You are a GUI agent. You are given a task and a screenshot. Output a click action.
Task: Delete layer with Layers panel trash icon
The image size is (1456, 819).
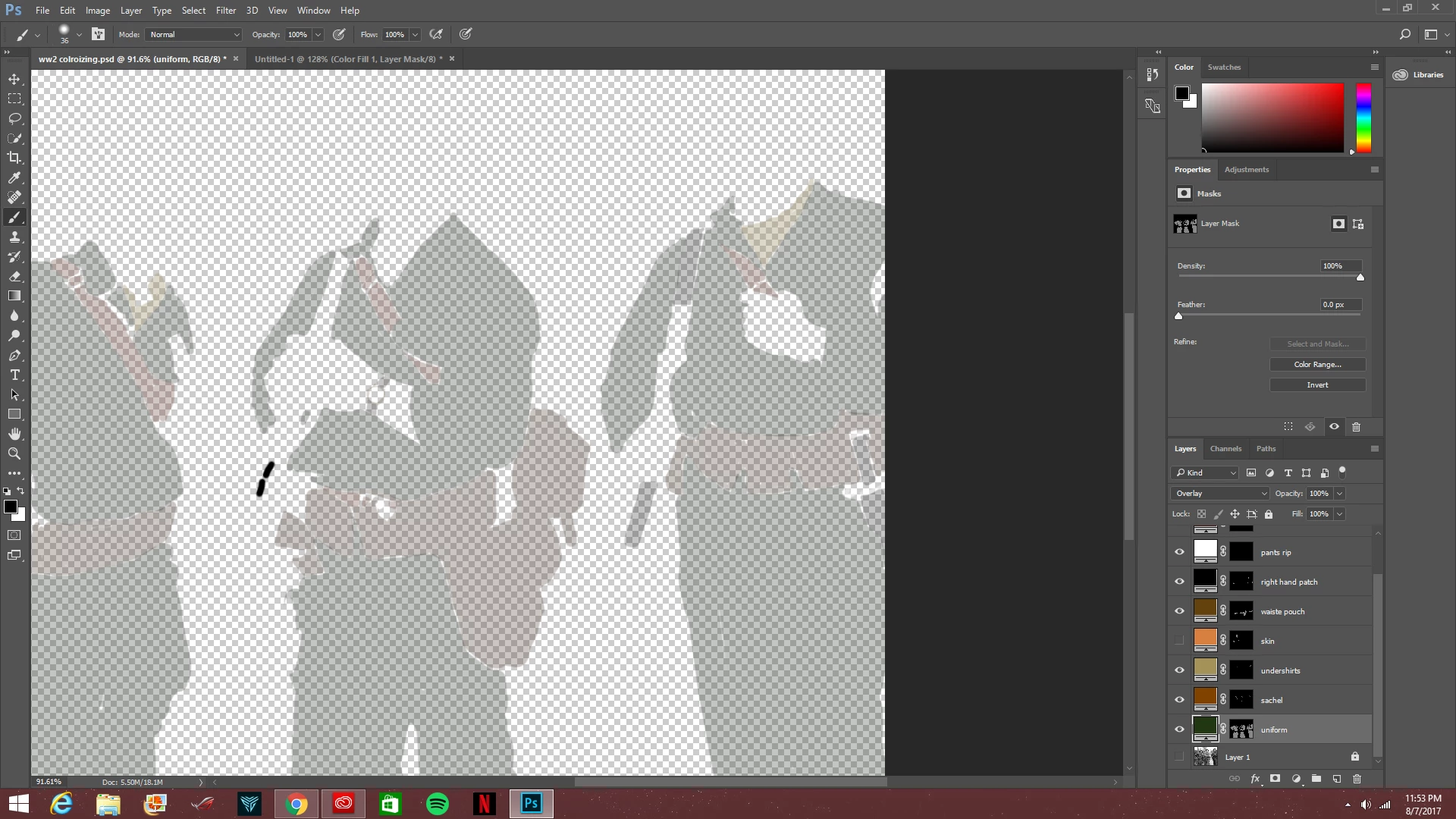1357,779
